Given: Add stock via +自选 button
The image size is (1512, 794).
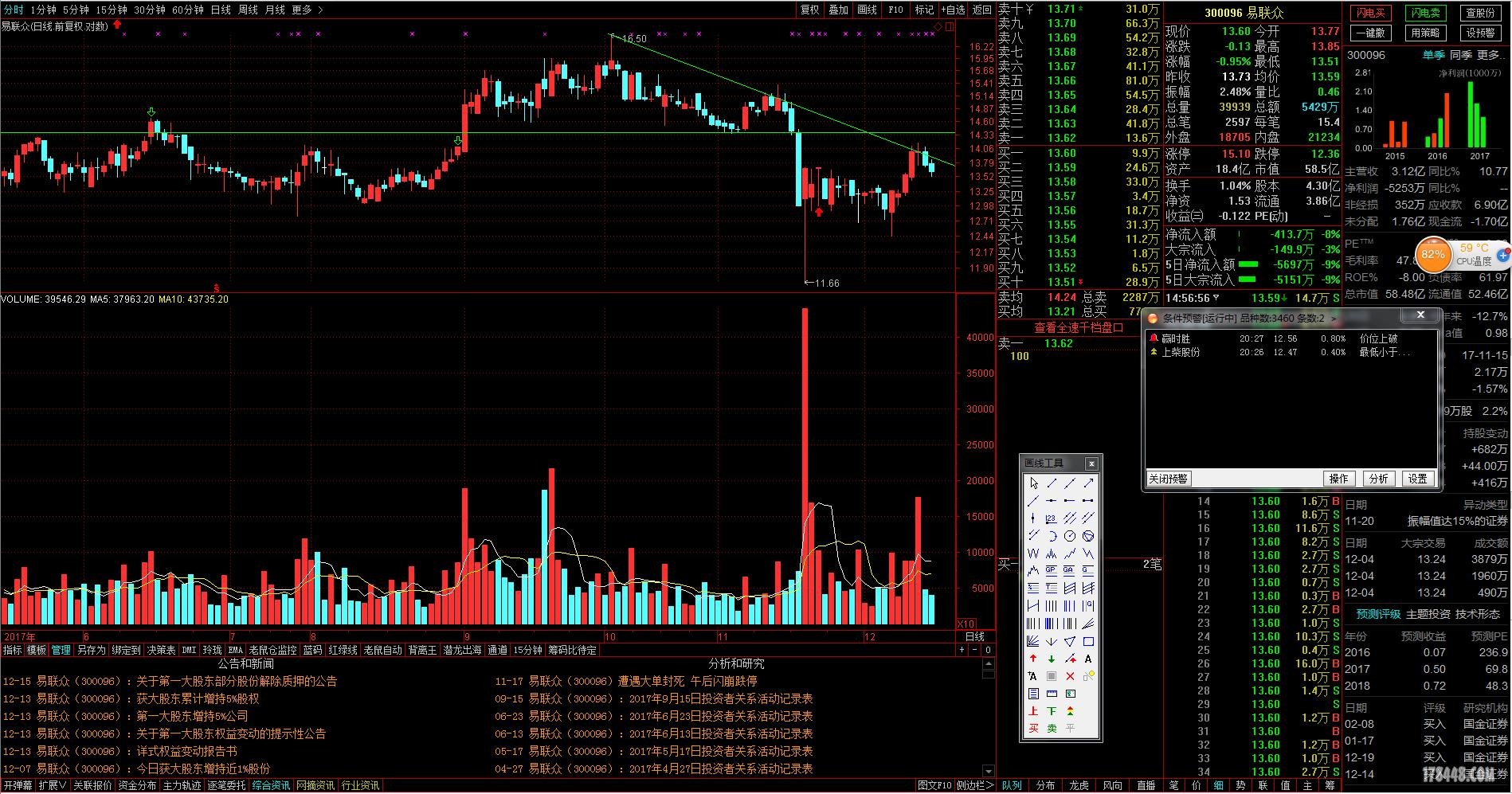Looking at the screenshot, I should pos(954,10).
